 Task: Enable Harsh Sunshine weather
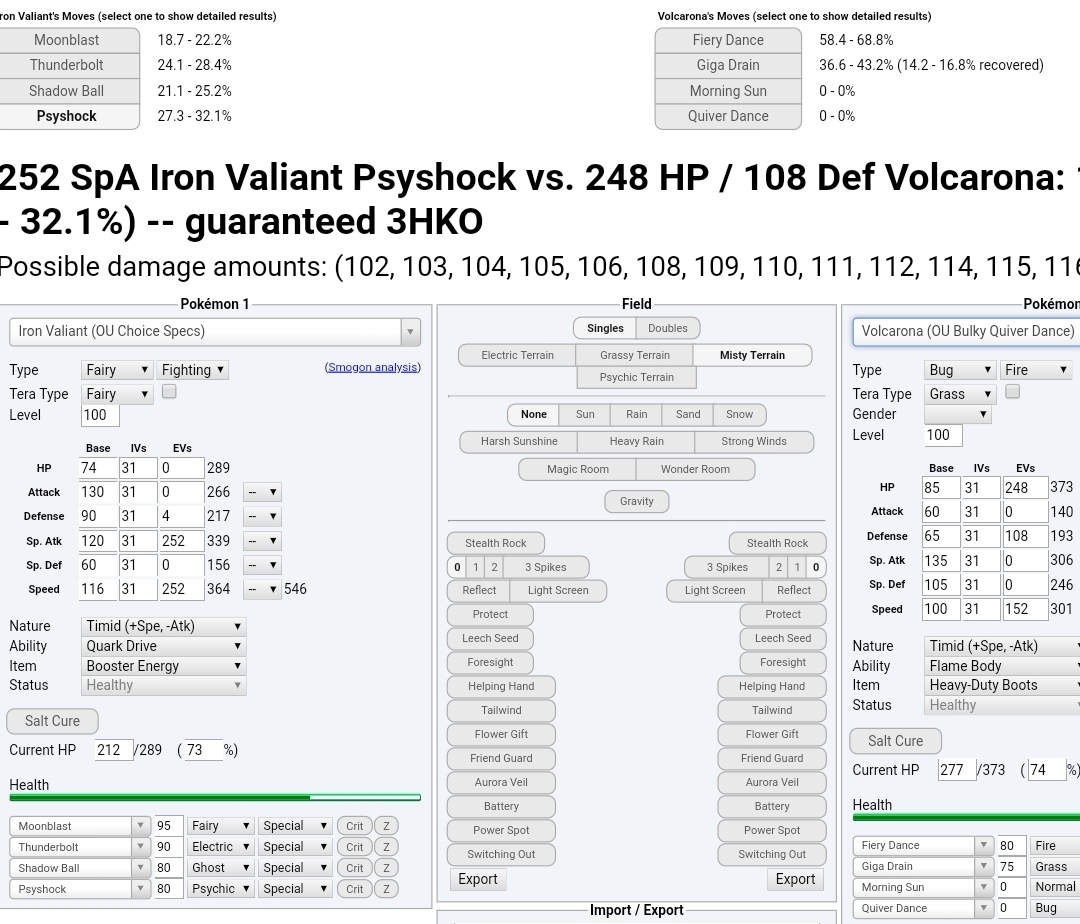click(x=519, y=441)
